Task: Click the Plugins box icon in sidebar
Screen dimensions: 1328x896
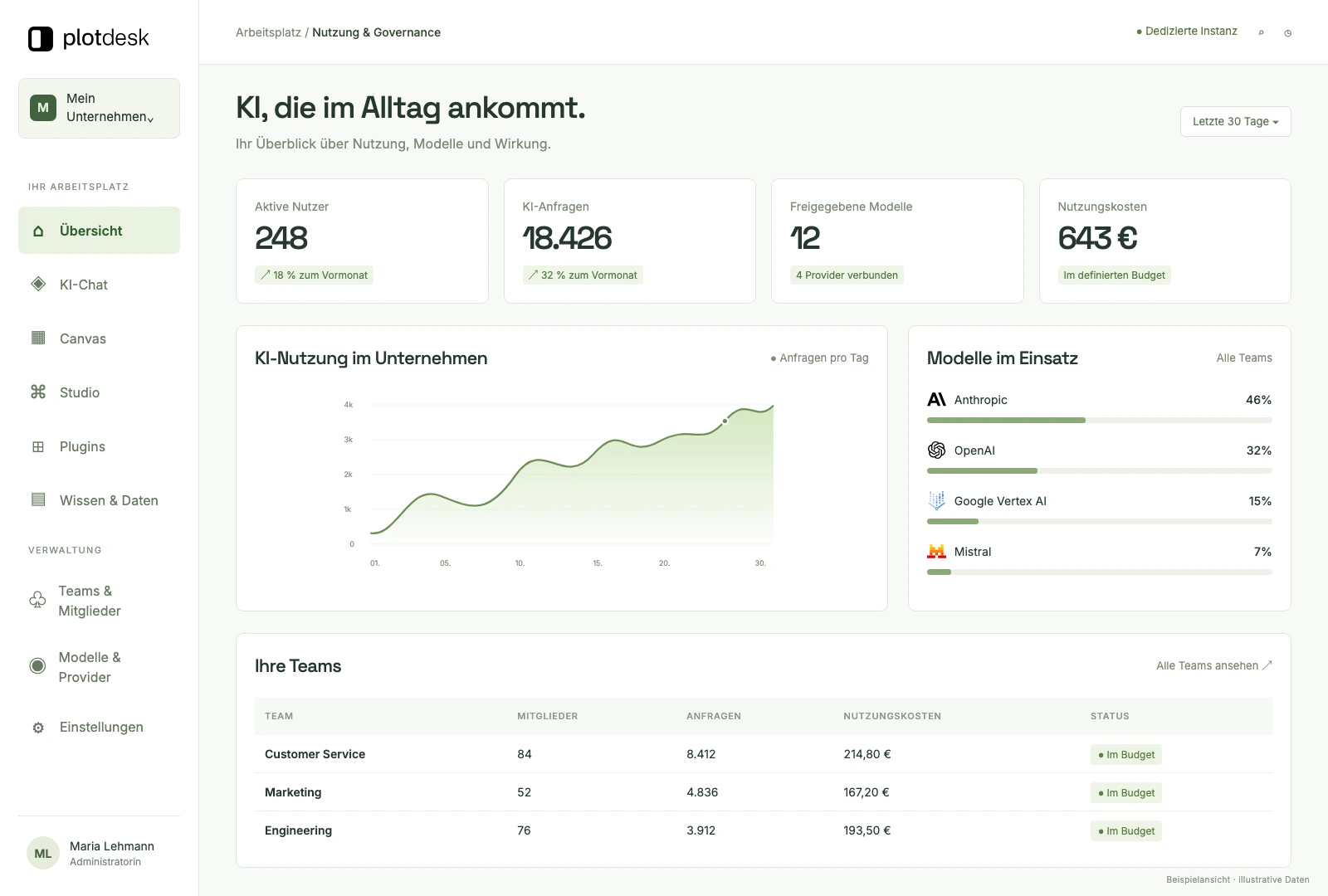Action: [x=38, y=446]
